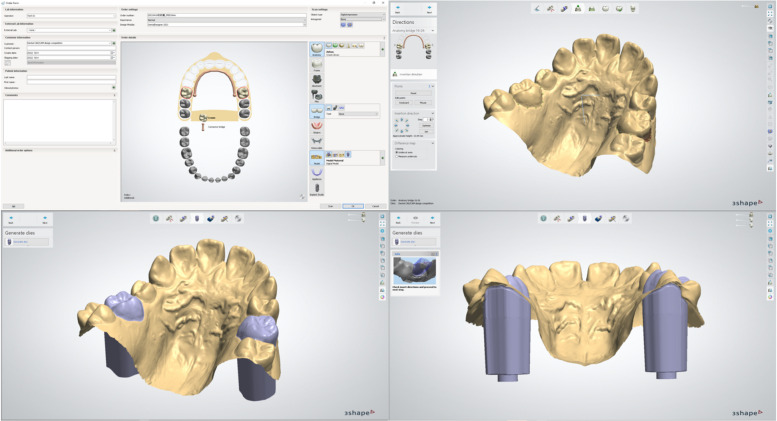Select the Anatomy restoration type icon
The height and width of the screenshot is (421, 777).
point(317,47)
